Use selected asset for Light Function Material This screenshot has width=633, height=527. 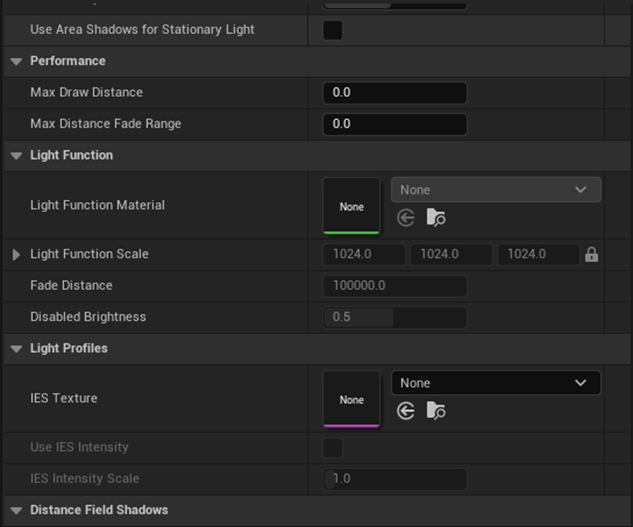[x=405, y=218]
